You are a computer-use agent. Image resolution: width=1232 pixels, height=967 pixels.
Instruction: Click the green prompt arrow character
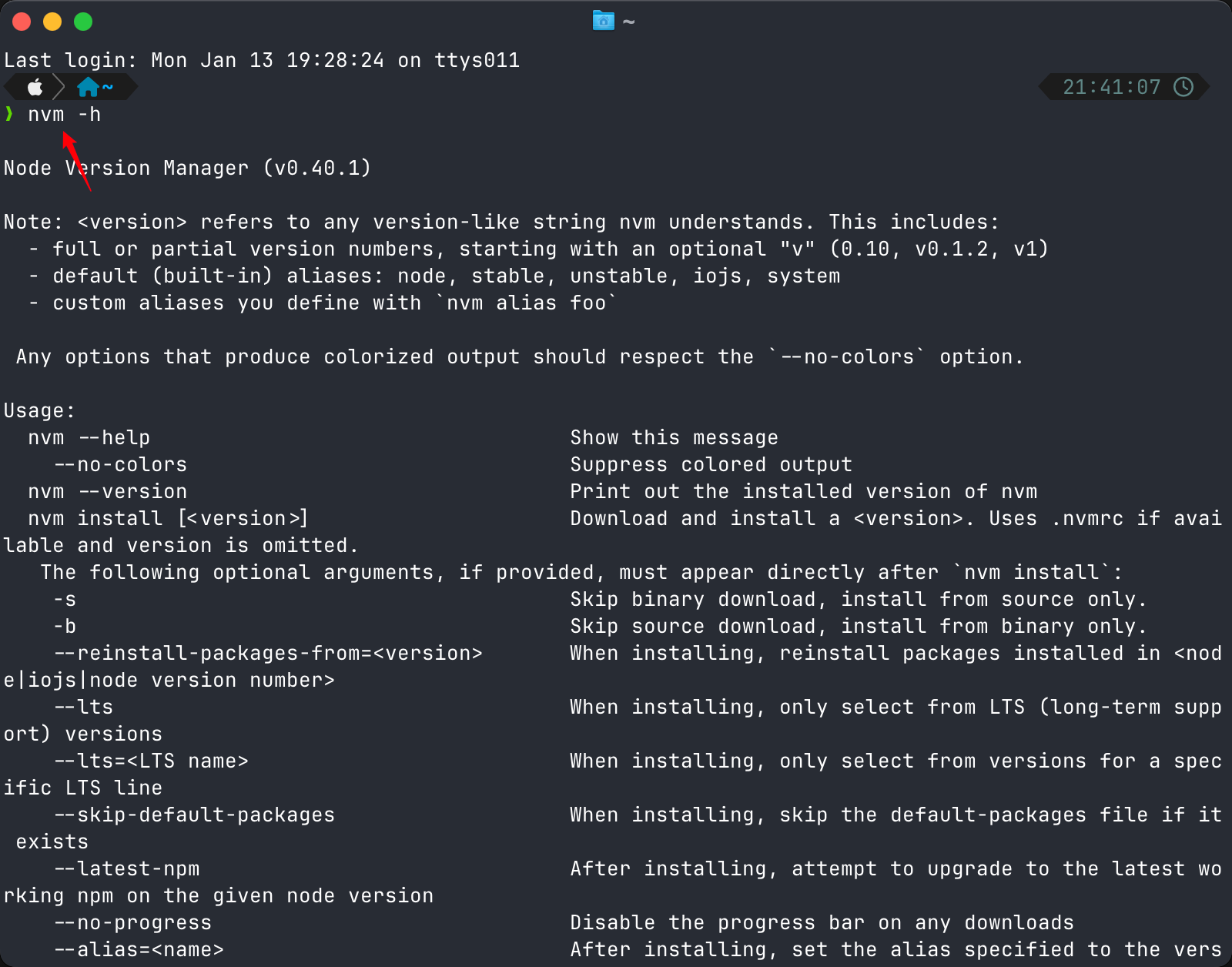(9, 114)
